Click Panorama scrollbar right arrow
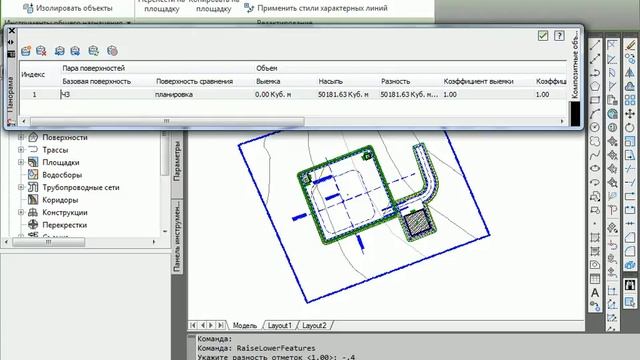Screen dimensions: 640x360 (562, 121)
